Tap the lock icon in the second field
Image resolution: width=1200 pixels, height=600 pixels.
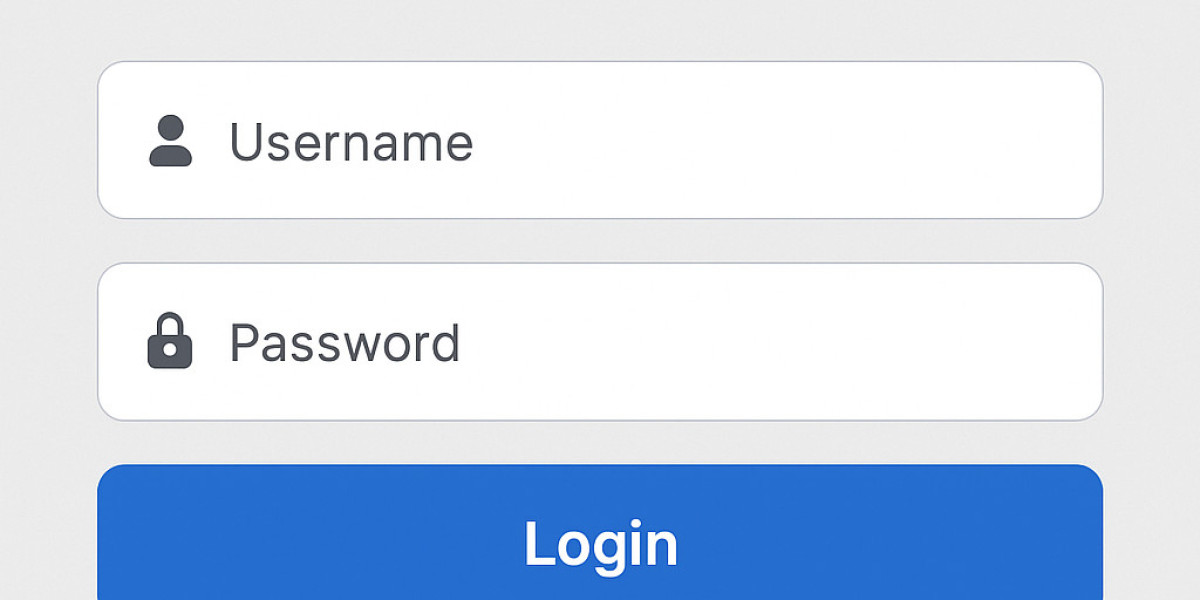(170, 342)
